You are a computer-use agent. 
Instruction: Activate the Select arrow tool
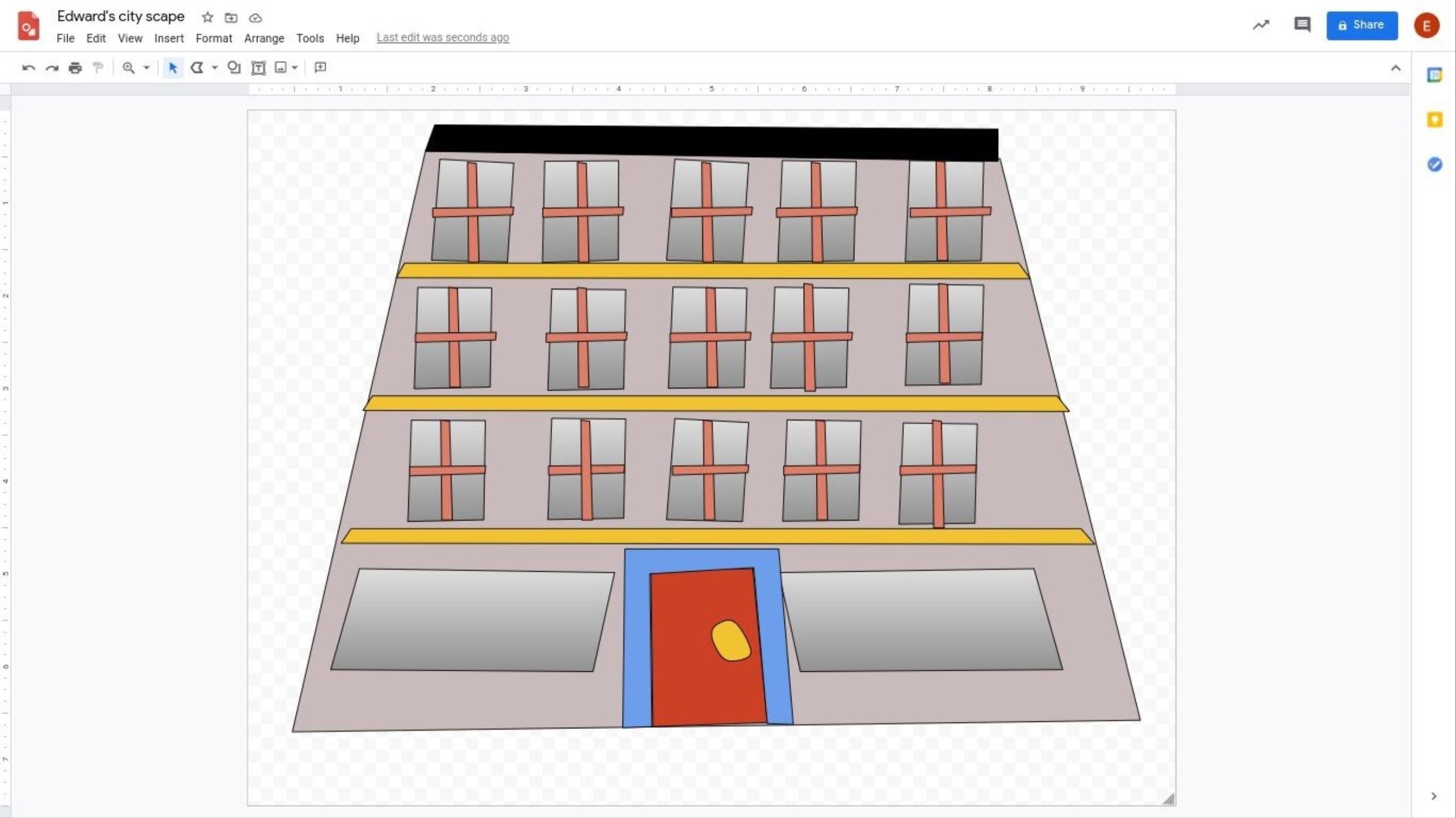coord(173,68)
